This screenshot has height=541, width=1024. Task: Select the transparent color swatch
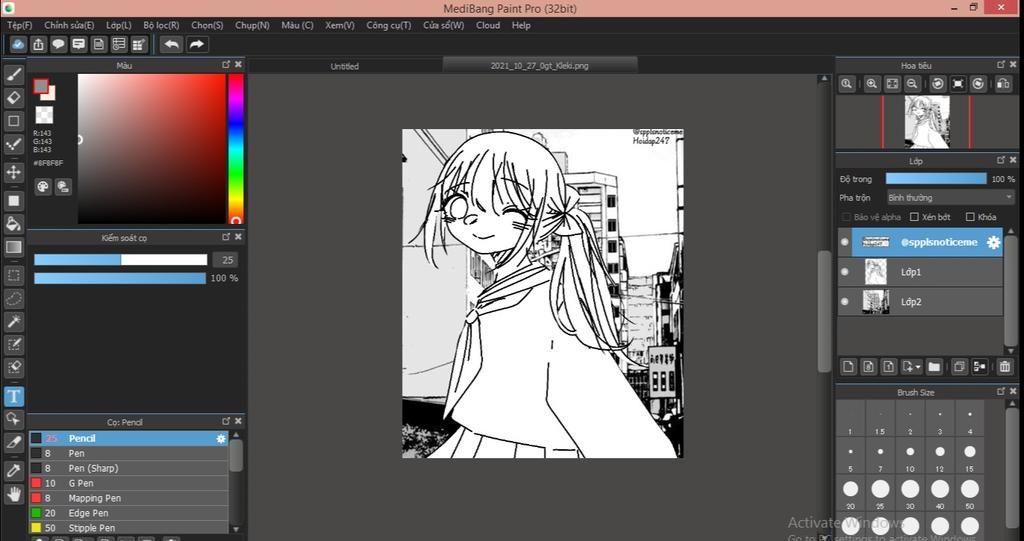click(44, 115)
